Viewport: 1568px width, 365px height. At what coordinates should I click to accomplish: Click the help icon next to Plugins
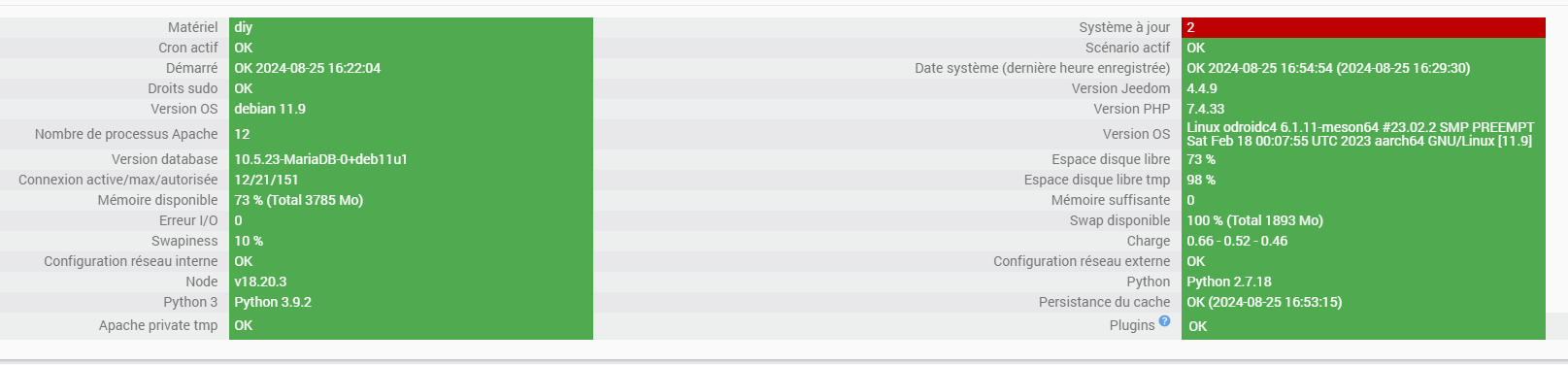tap(1164, 321)
